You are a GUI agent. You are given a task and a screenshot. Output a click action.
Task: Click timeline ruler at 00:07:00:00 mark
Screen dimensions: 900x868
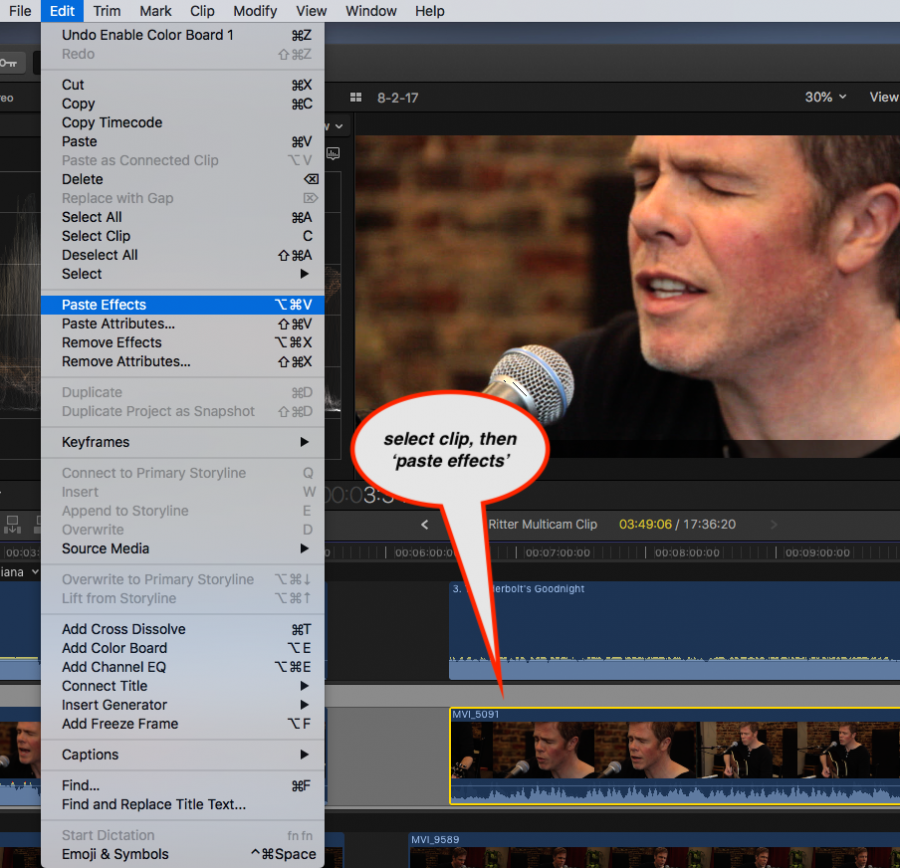click(x=557, y=552)
